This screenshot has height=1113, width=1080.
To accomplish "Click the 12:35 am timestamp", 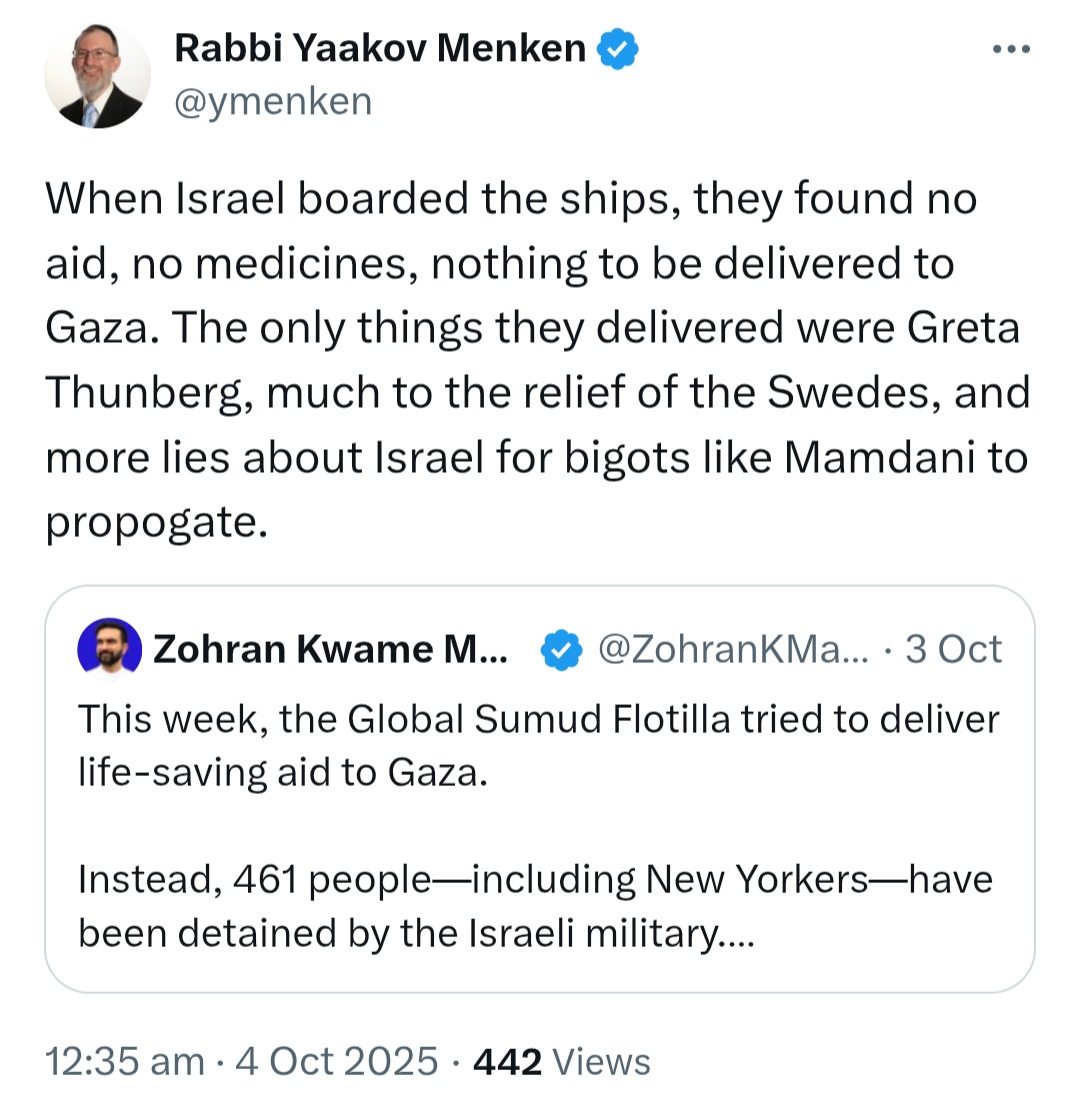I will (x=125, y=1061).
